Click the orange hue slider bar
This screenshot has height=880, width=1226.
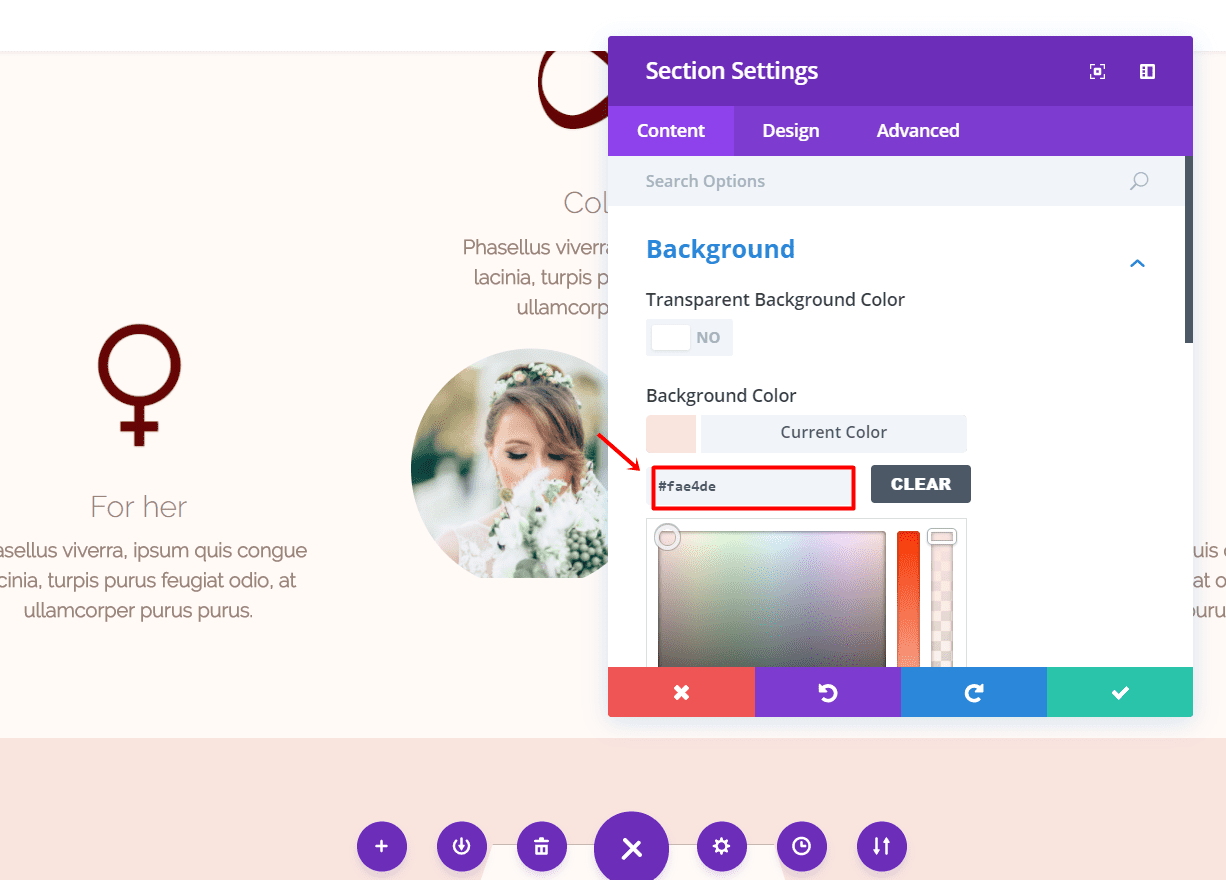coord(908,599)
